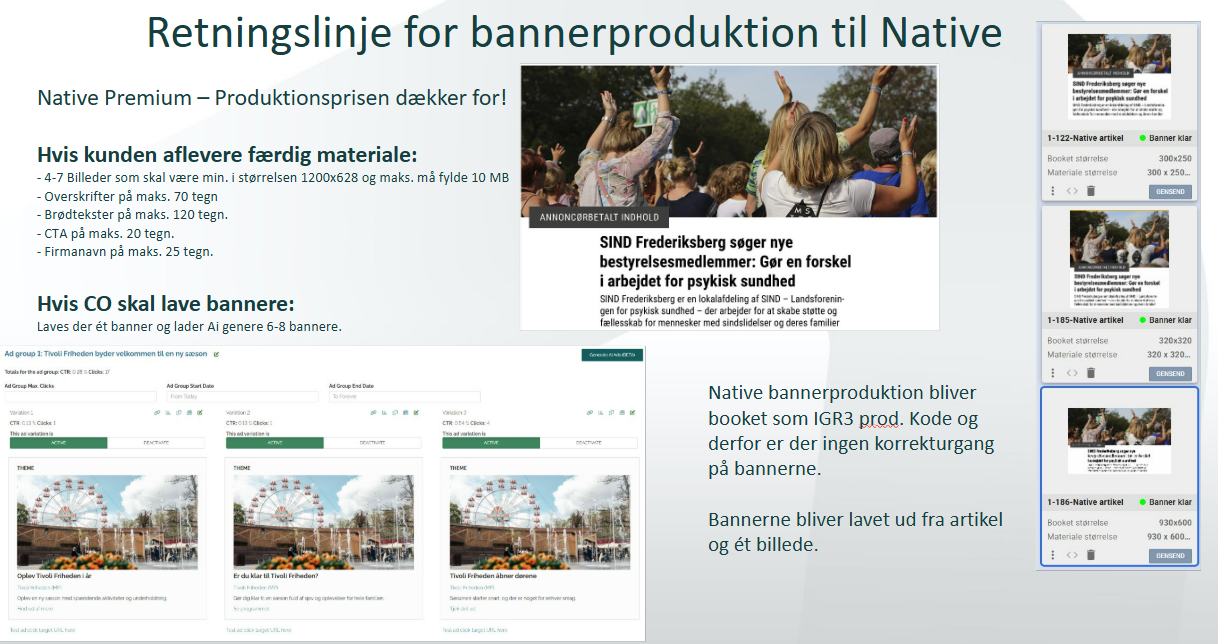Screen dimensions: 1218x644
Task: Click the copy icon for Variation 3
Action: click(611, 413)
